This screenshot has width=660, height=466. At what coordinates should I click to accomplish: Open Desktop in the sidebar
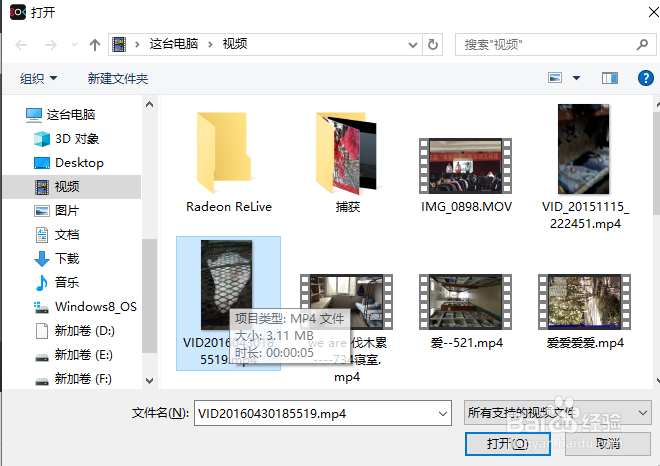point(79,162)
